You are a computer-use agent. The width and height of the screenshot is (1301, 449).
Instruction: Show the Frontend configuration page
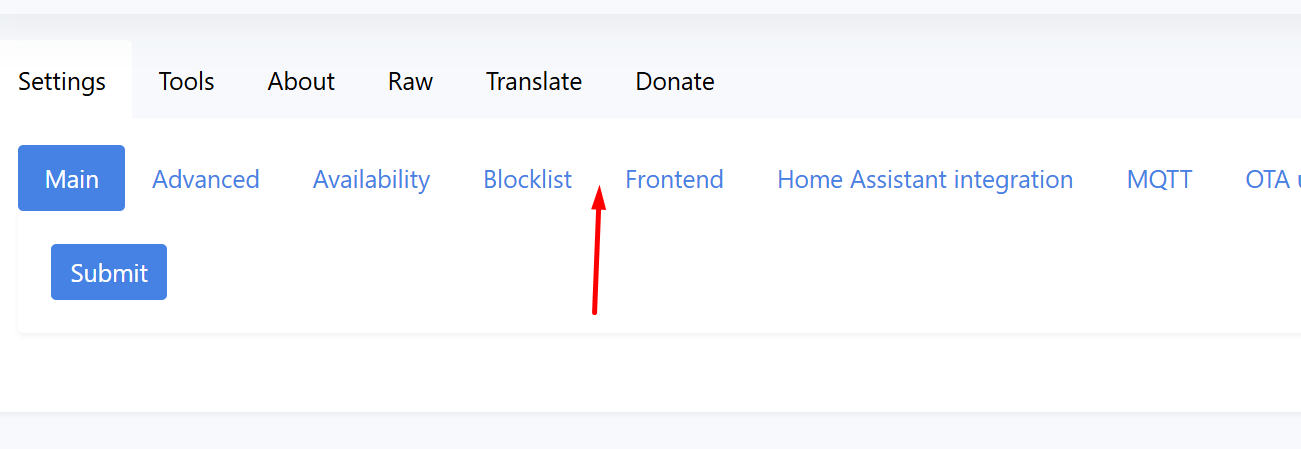coord(674,179)
